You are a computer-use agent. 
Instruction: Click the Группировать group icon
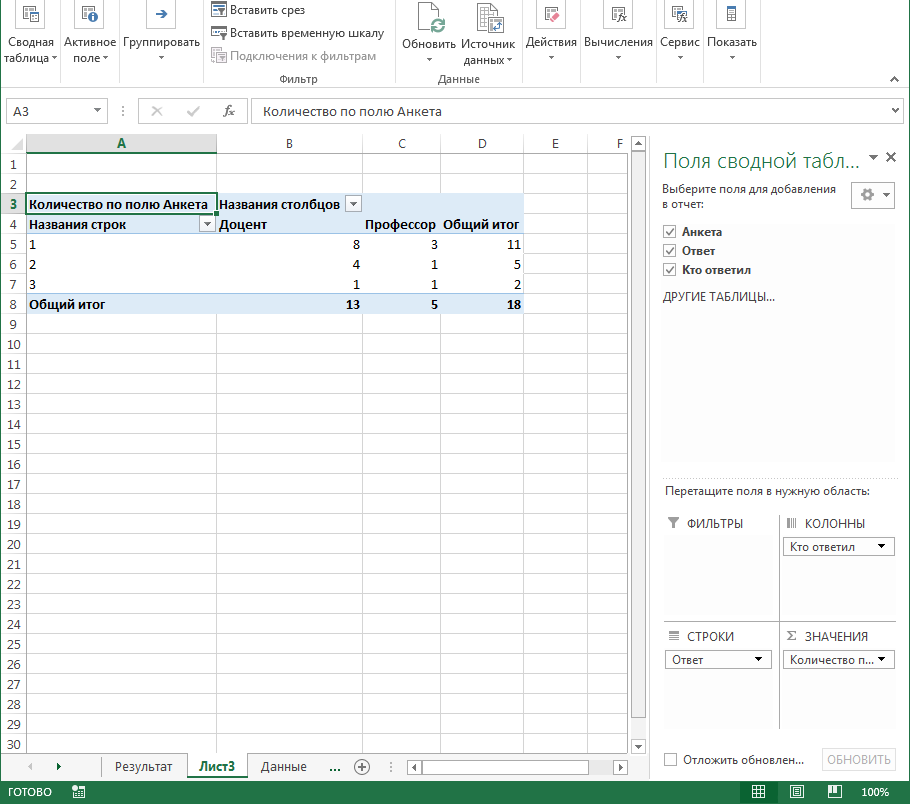click(x=161, y=15)
